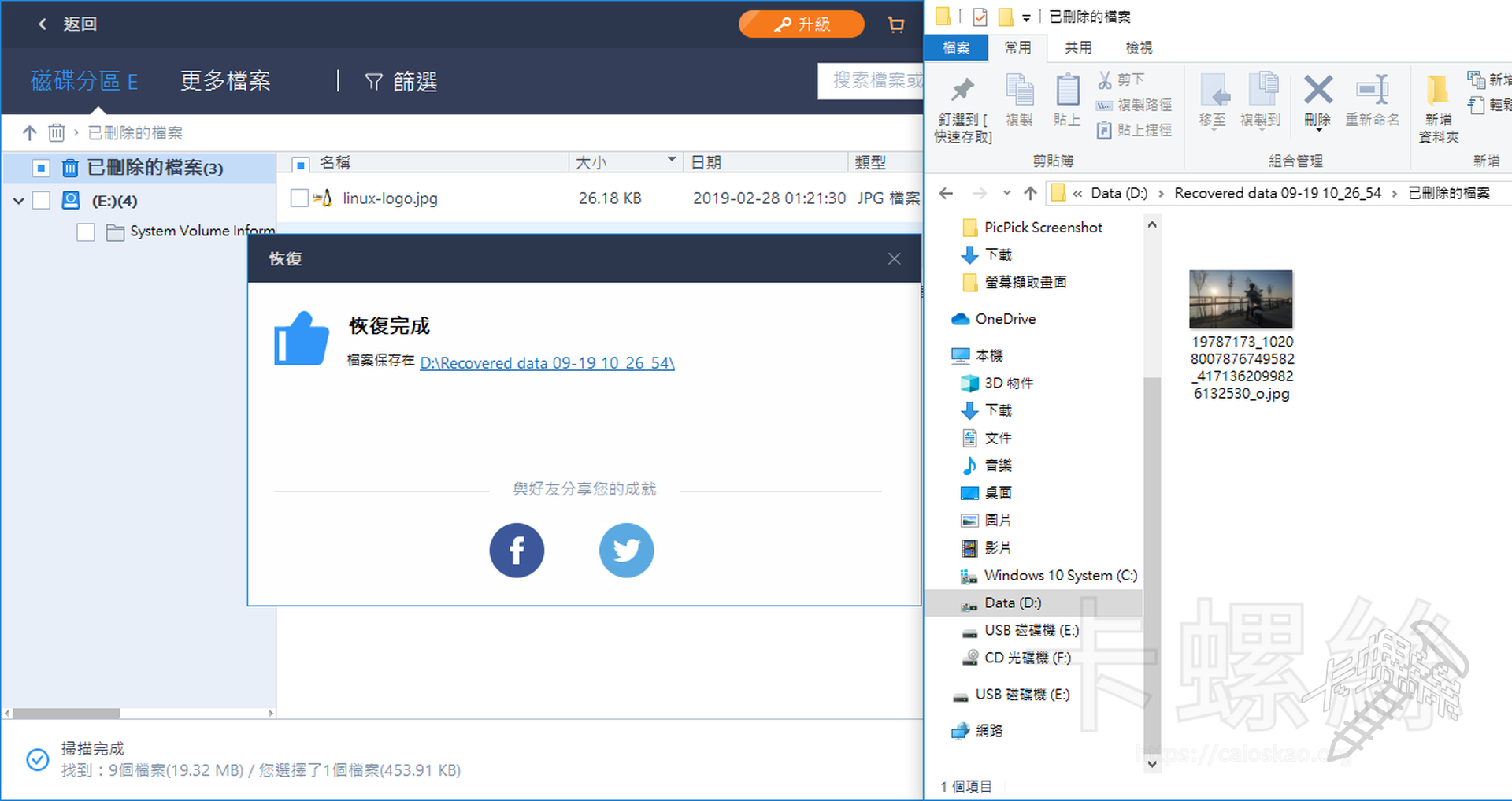
Task: Click the rename icon in ribbon
Action: [1372, 91]
